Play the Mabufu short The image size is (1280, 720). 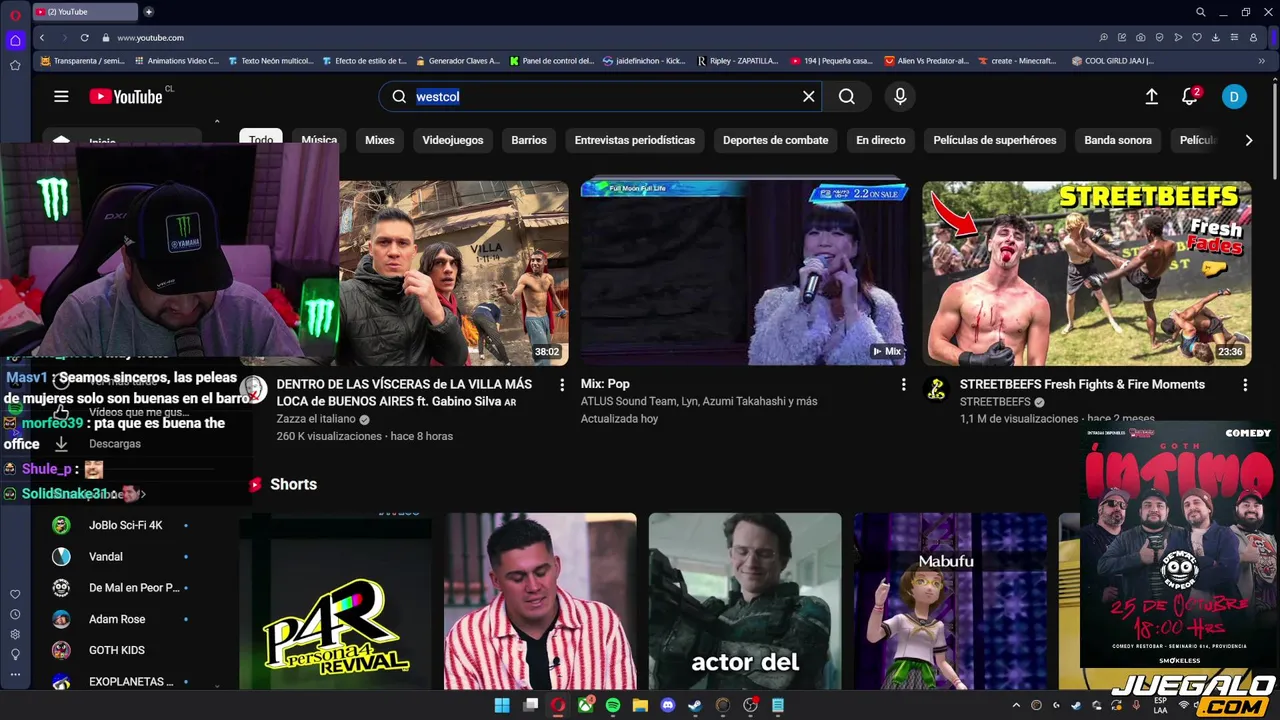click(x=950, y=601)
